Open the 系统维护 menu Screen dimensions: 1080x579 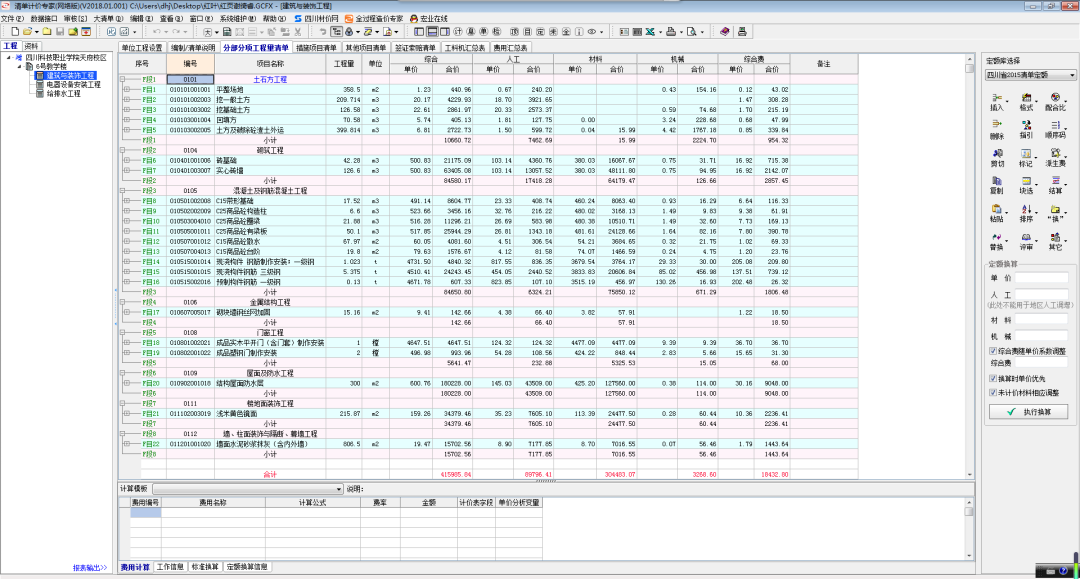[x=238, y=19]
